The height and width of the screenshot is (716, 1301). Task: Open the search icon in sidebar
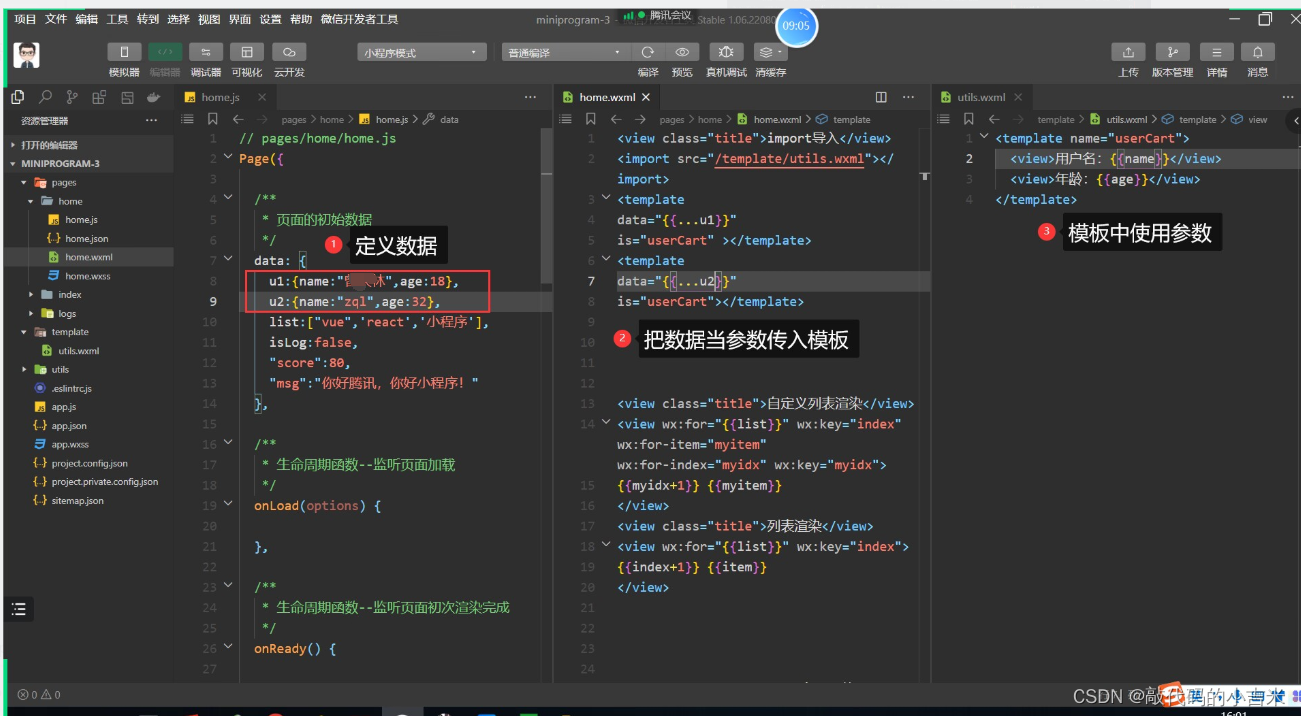45,97
